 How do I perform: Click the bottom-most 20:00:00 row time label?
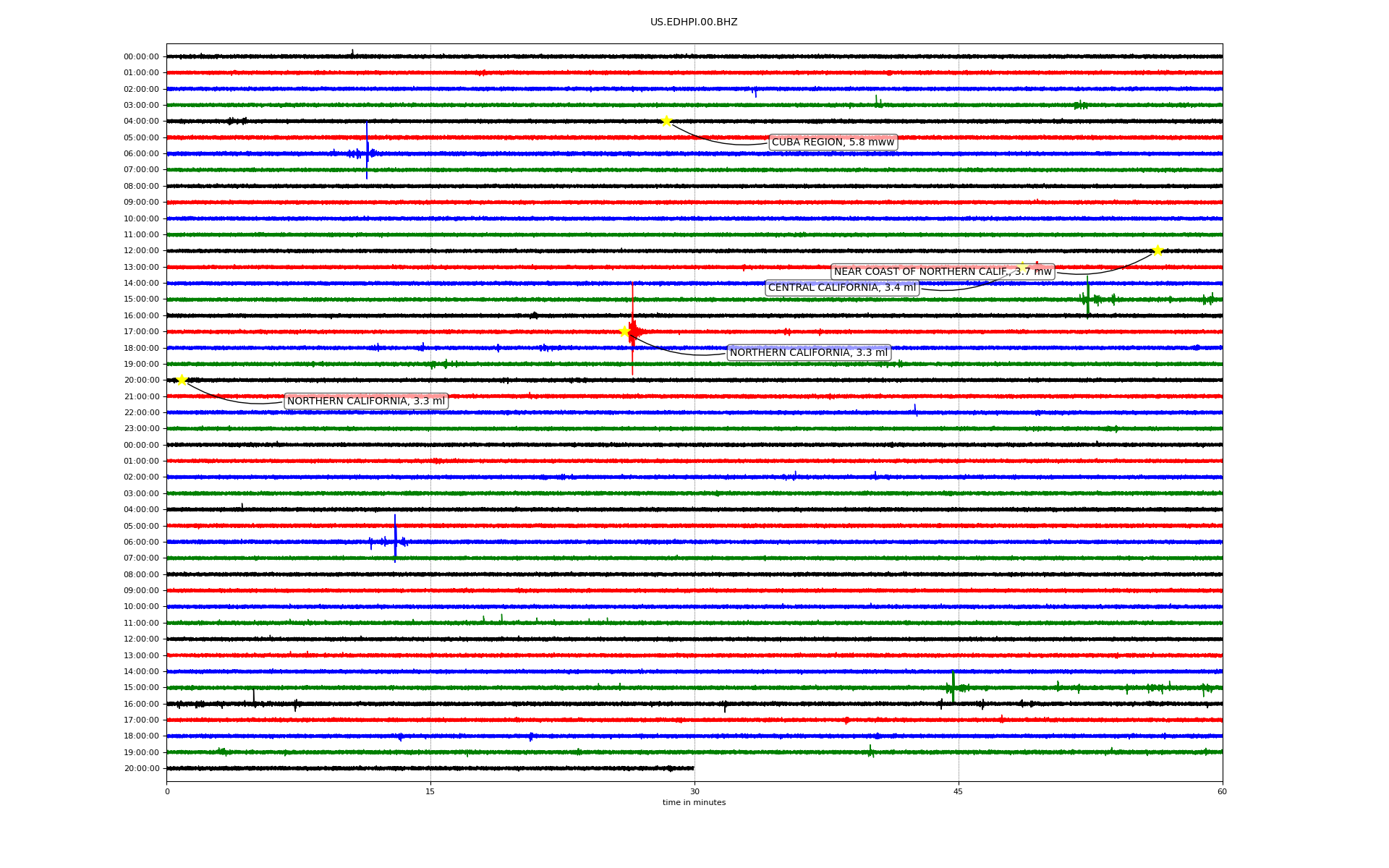point(141,769)
